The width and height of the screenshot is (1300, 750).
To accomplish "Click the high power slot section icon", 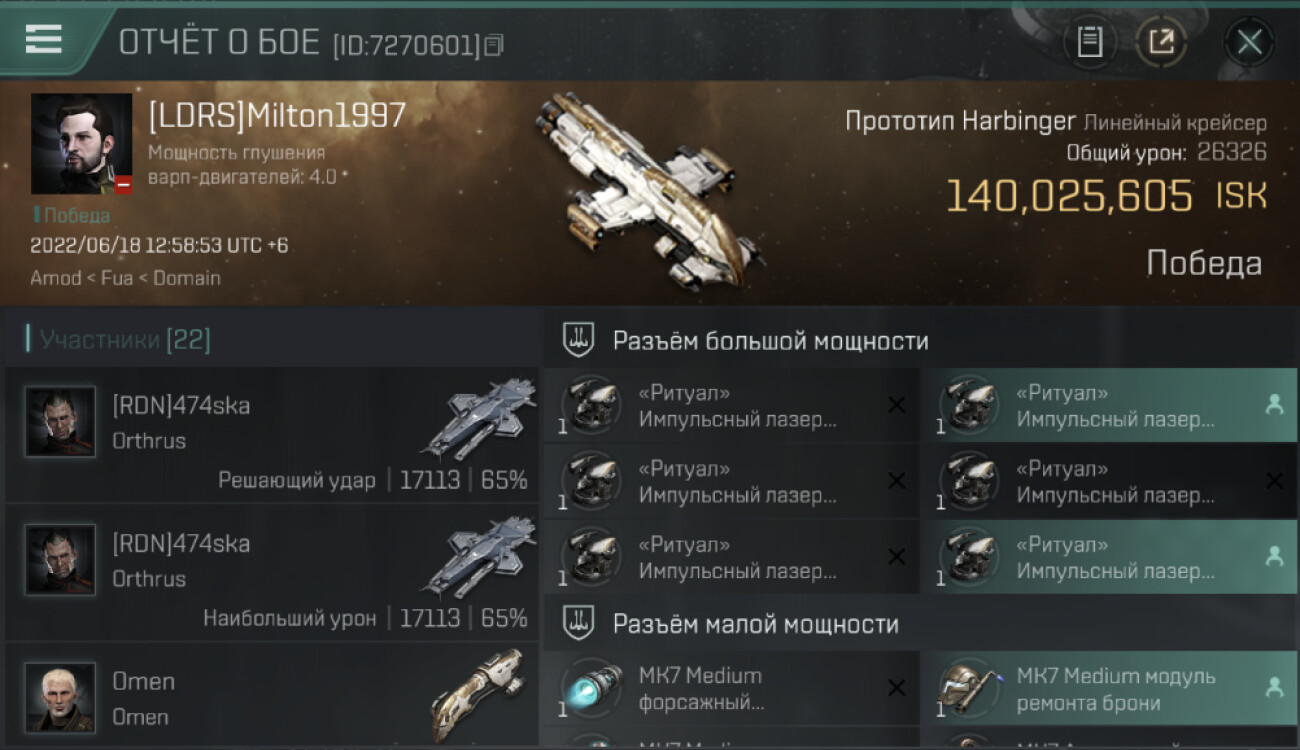I will tap(578, 341).
